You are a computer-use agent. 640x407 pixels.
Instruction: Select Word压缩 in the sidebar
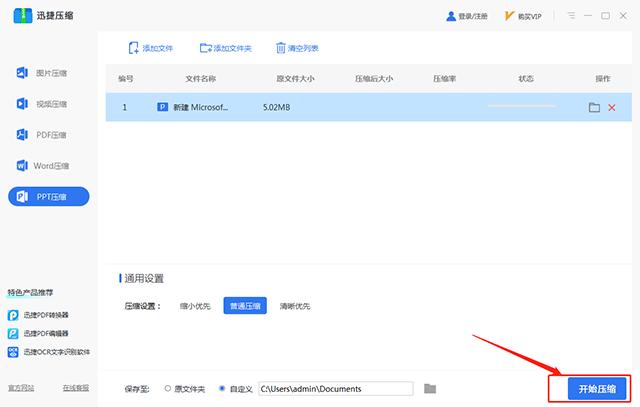tap(42, 166)
